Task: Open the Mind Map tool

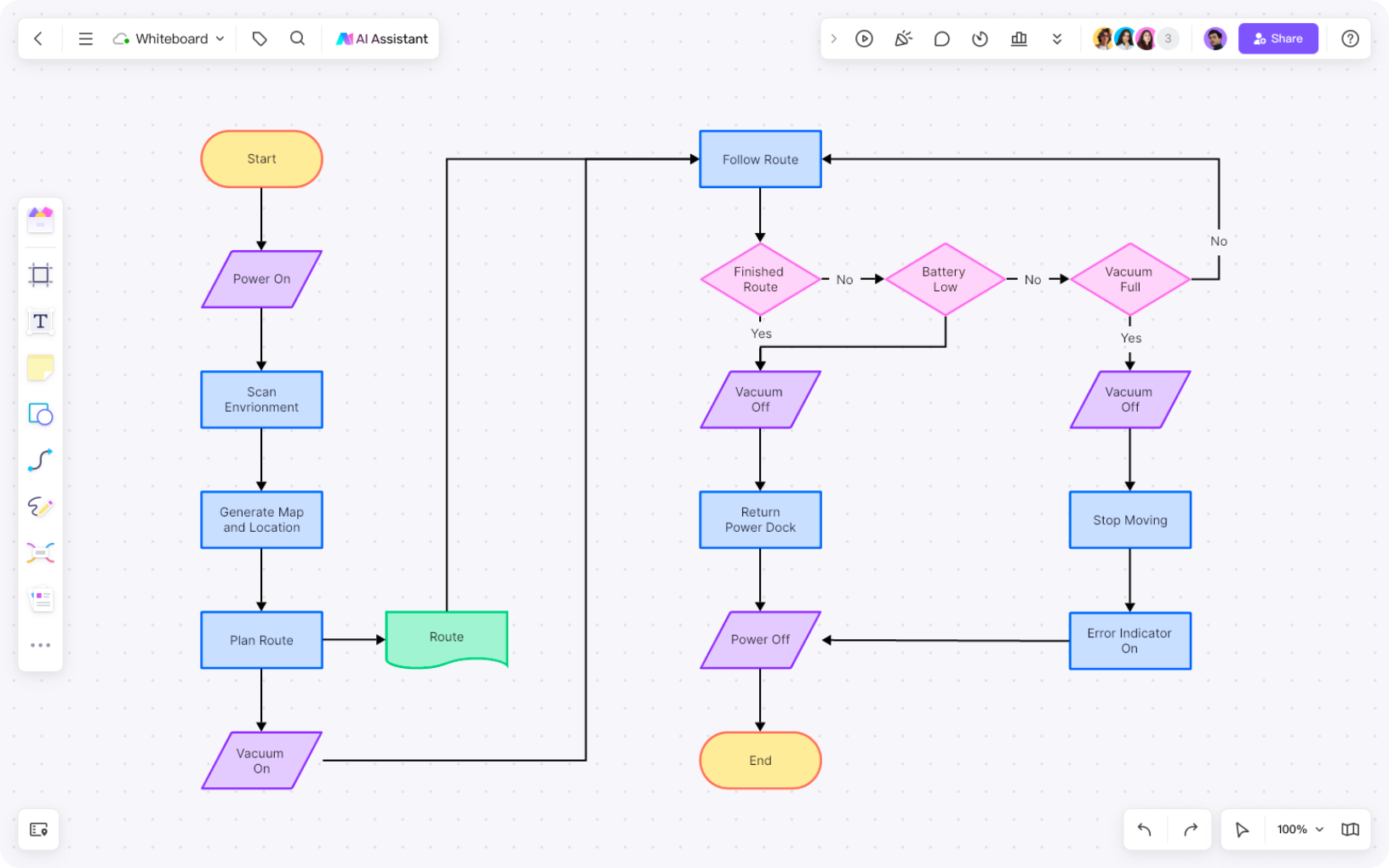Action: [x=40, y=553]
